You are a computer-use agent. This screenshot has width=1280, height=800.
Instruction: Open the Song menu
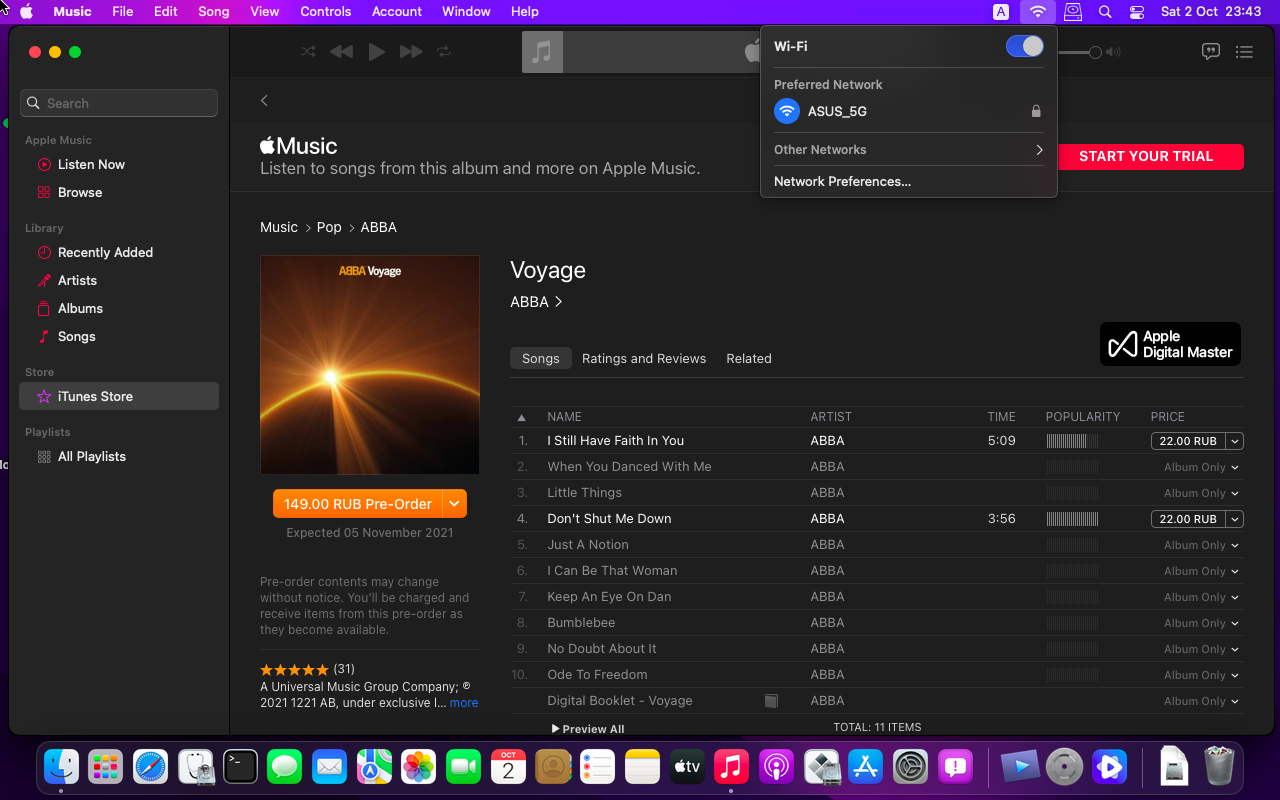point(214,12)
